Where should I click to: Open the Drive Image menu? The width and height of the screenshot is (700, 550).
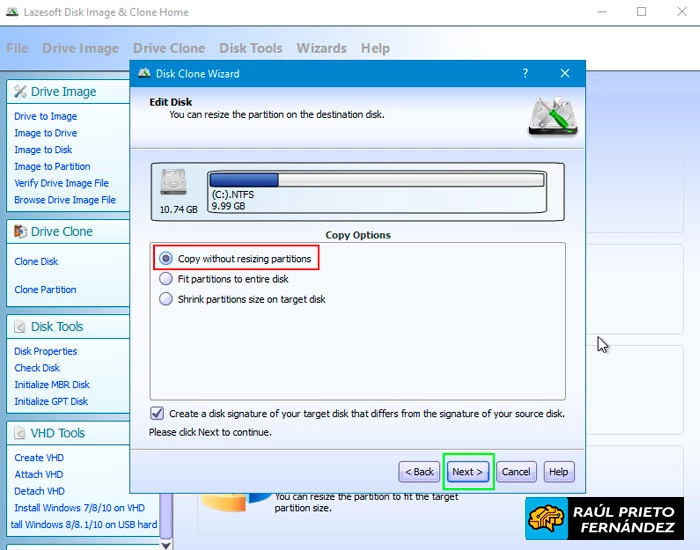pos(80,48)
